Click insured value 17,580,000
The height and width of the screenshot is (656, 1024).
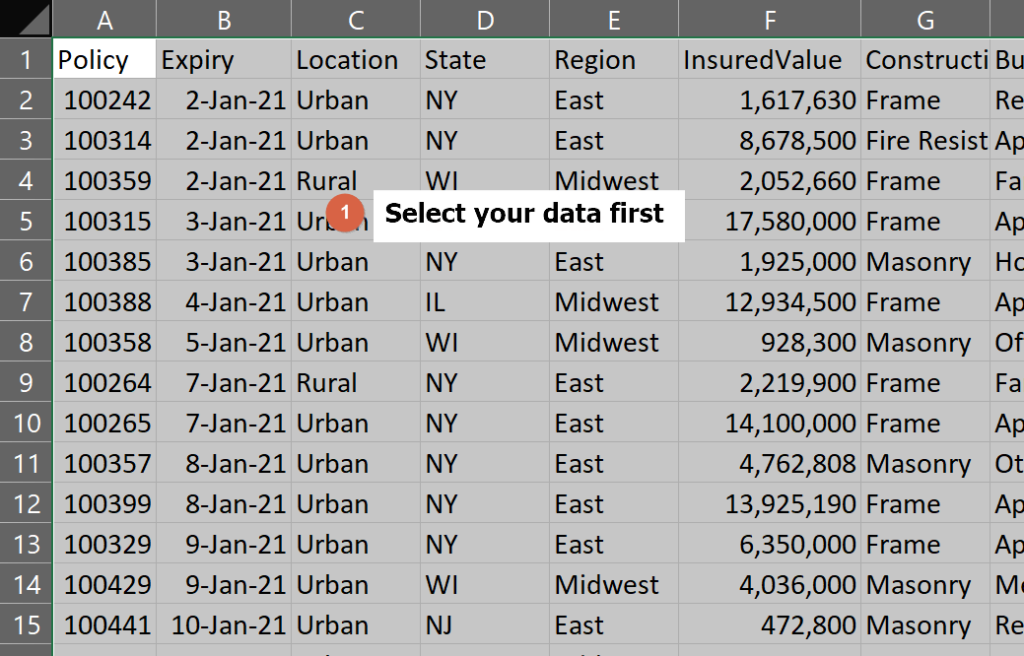(769, 220)
